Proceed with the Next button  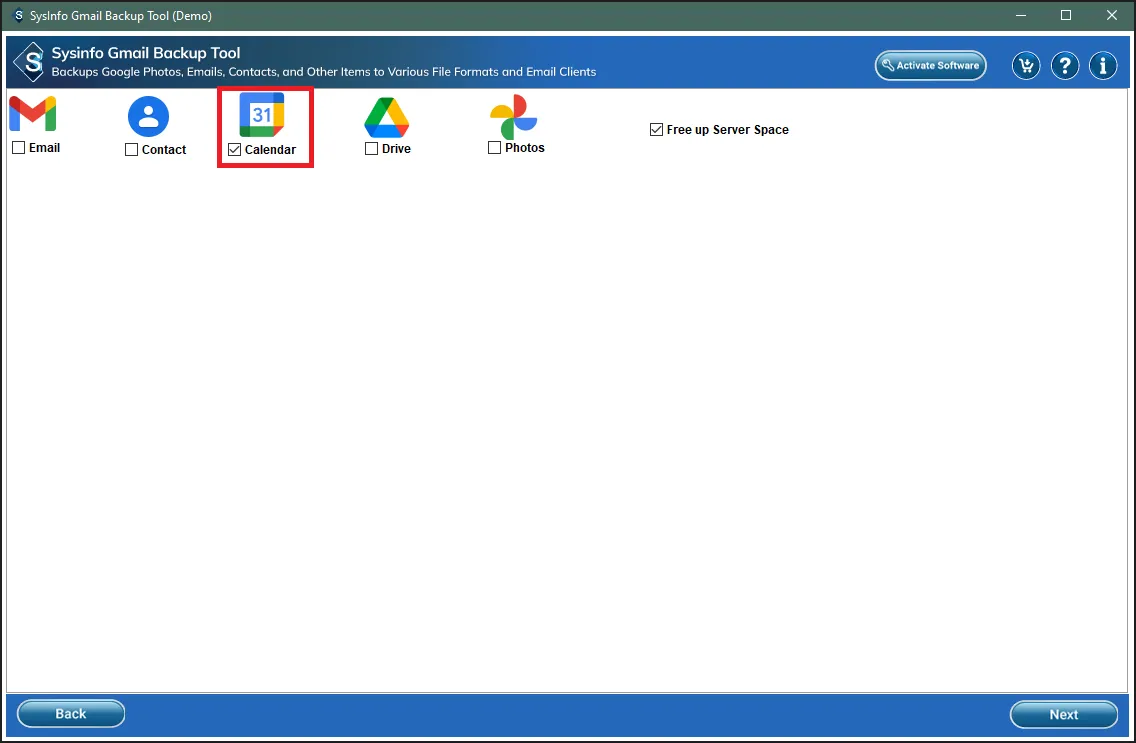1064,715
